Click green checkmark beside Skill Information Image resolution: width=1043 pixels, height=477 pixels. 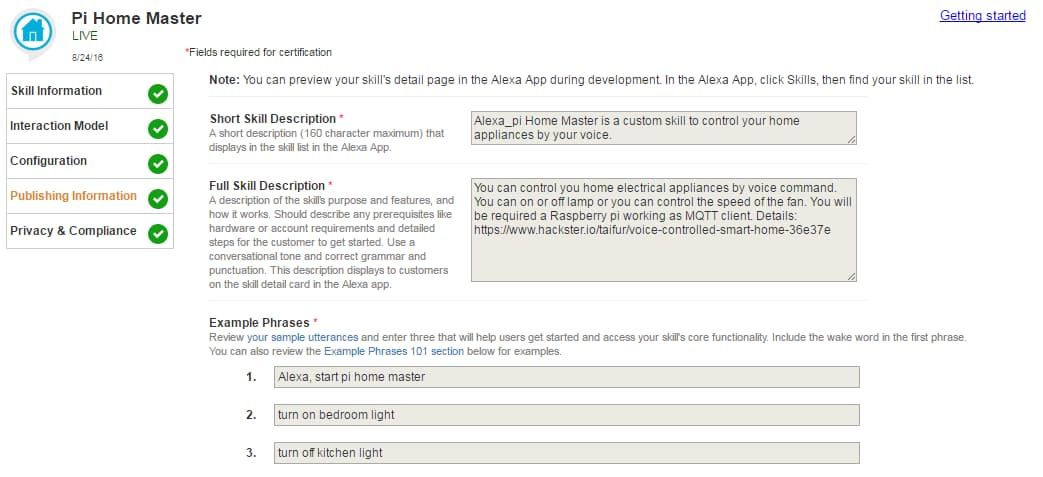pyautogui.click(x=157, y=94)
